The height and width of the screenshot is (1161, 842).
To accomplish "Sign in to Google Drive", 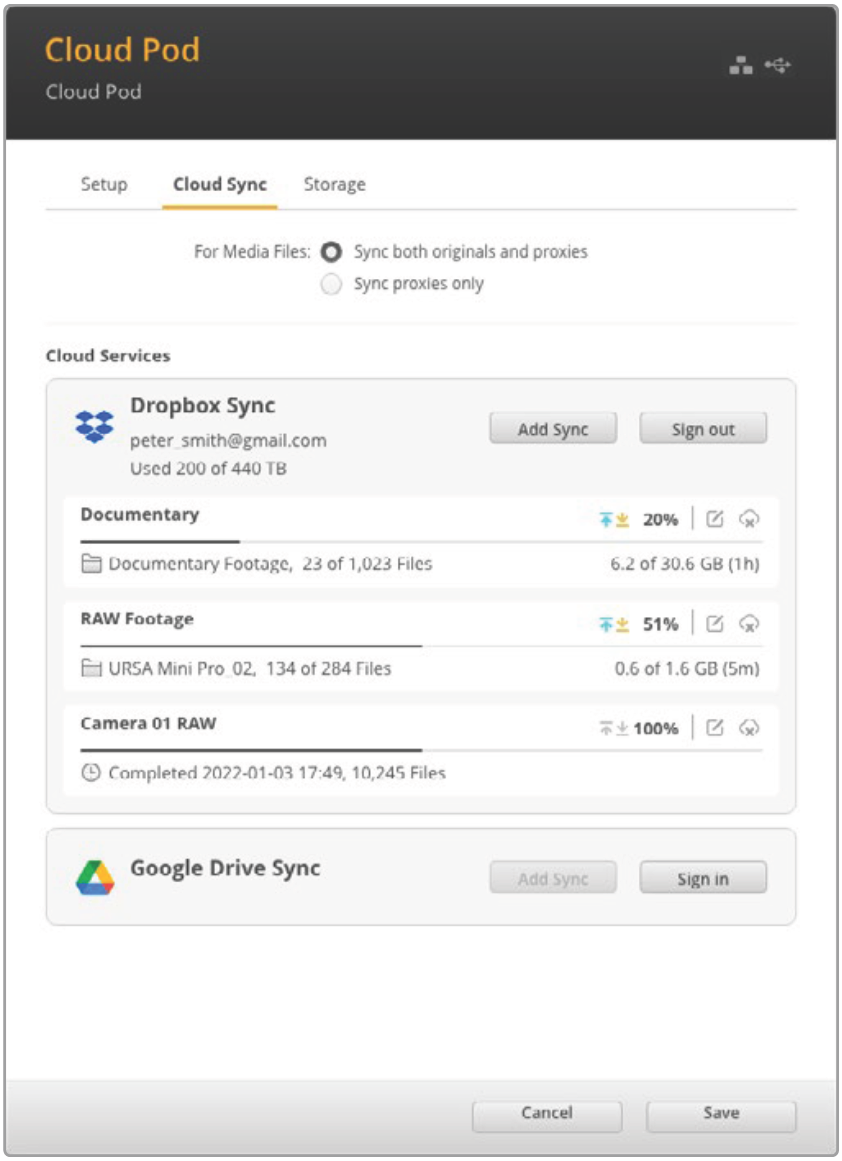I will pyautogui.click(x=703, y=878).
